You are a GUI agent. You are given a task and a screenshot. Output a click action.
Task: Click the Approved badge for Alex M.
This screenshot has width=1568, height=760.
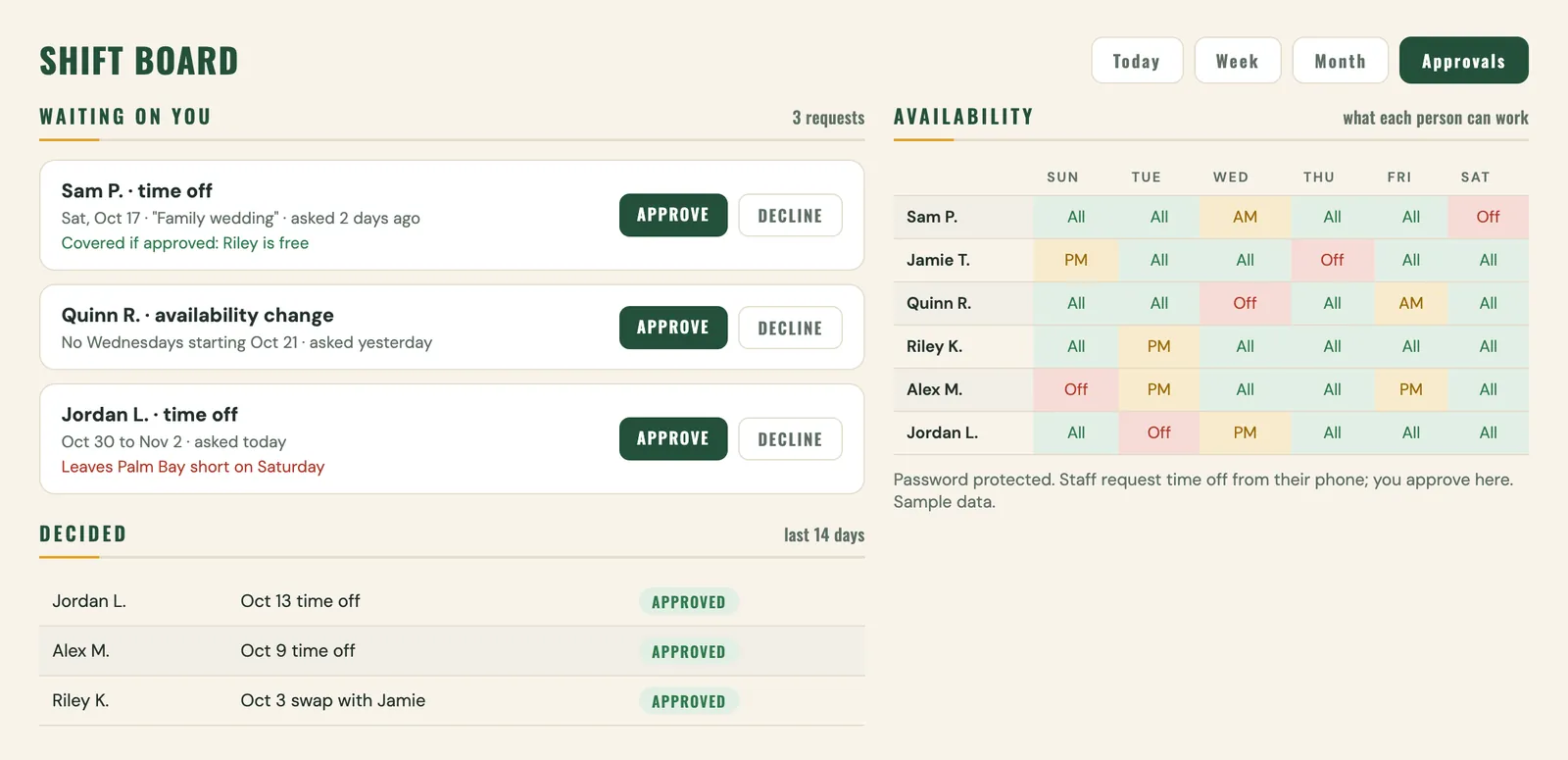click(x=689, y=651)
